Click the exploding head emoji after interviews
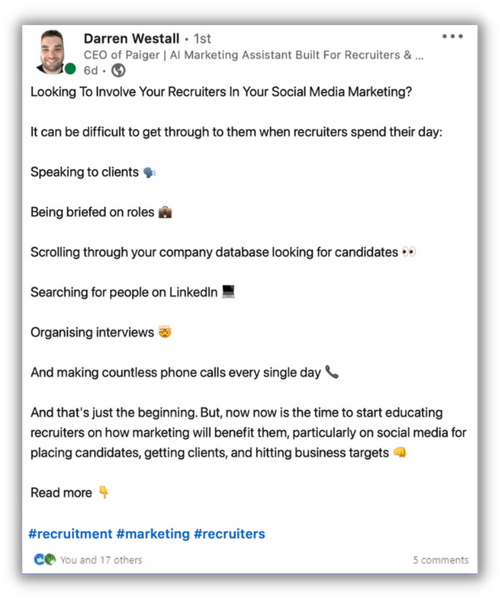The height and width of the screenshot is (600, 500). click(165, 332)
